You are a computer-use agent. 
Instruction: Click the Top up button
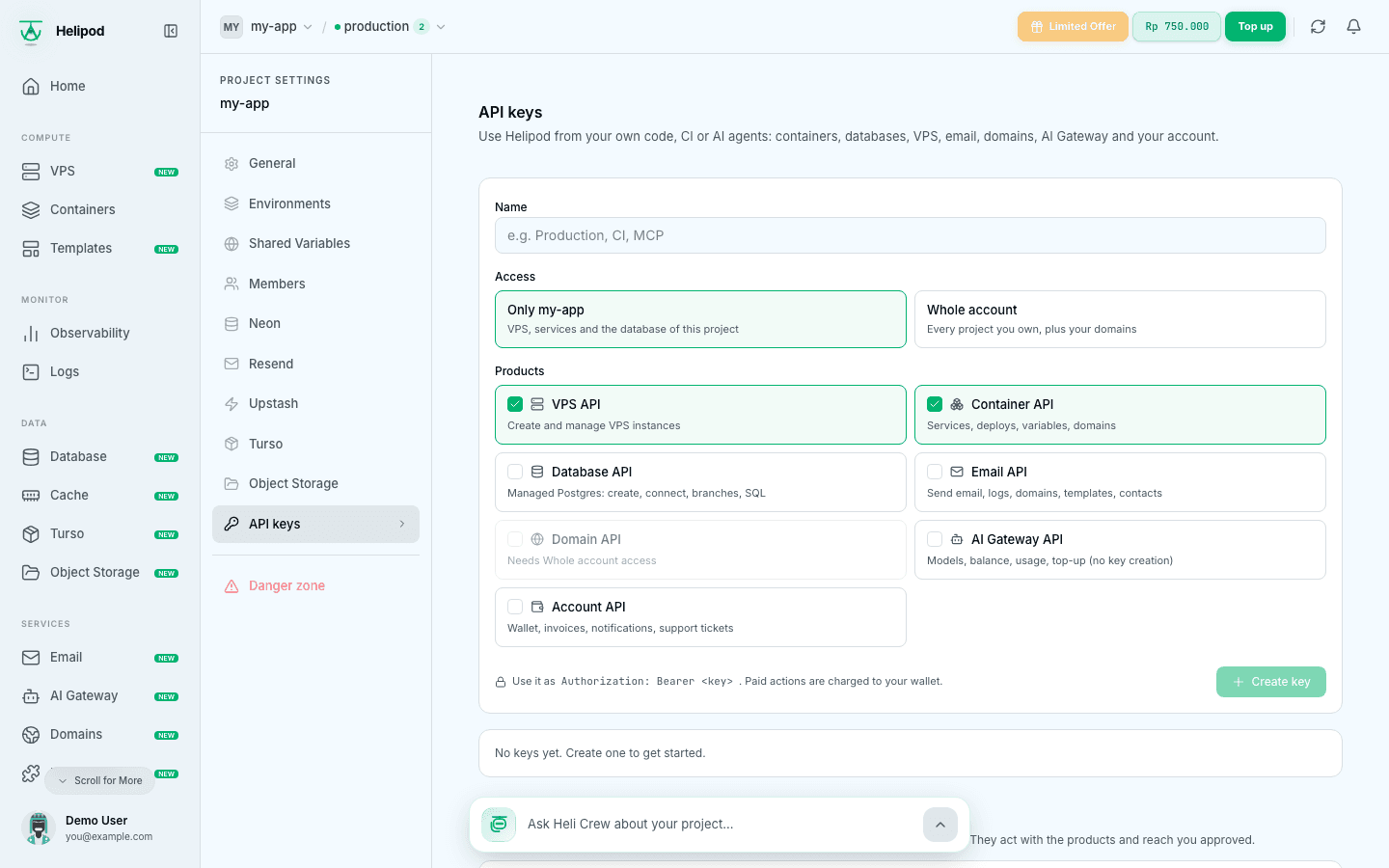[x=1255, y=27]
